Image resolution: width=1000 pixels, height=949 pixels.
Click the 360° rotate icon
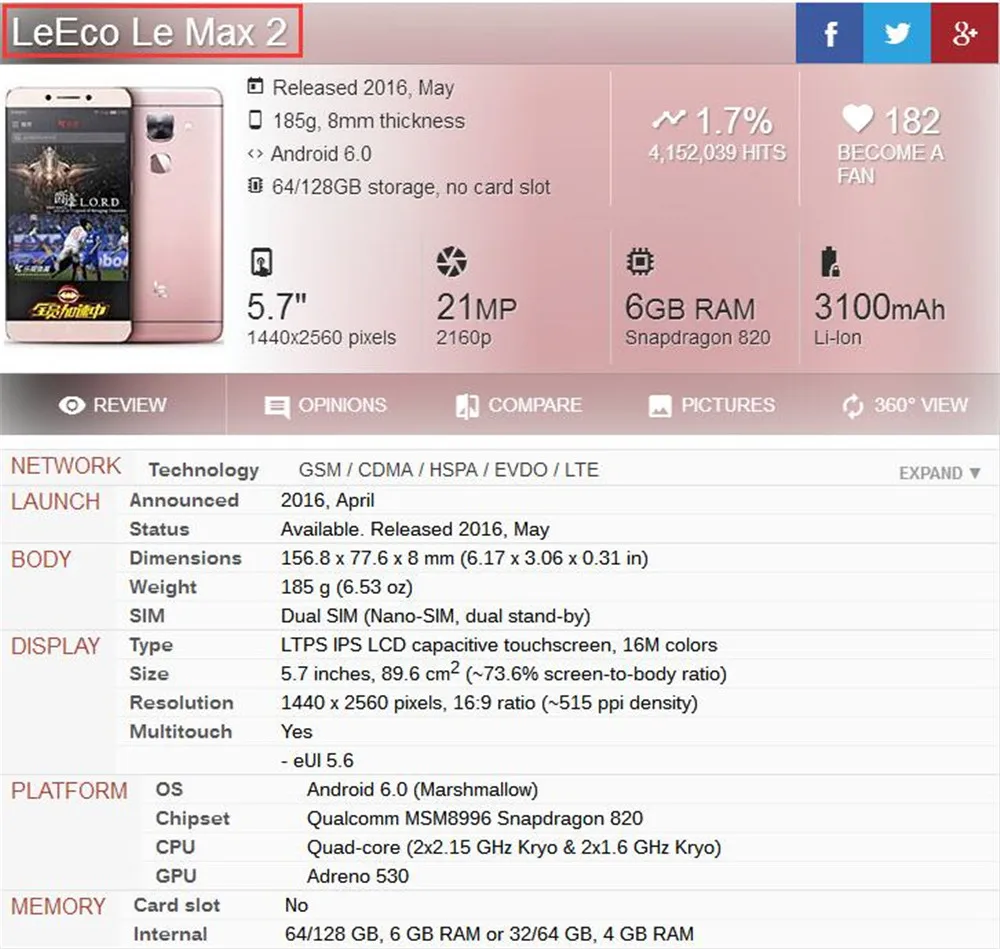[853, 406]
